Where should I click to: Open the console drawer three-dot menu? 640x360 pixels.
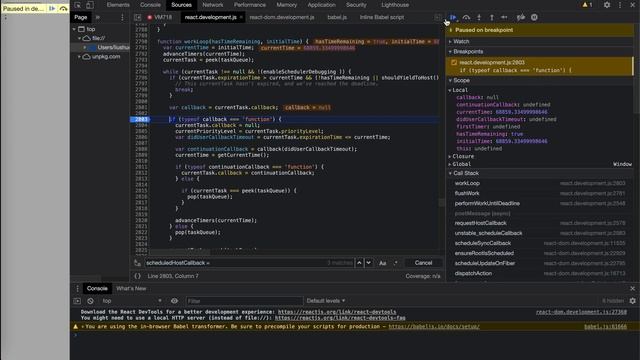point(78,289)
